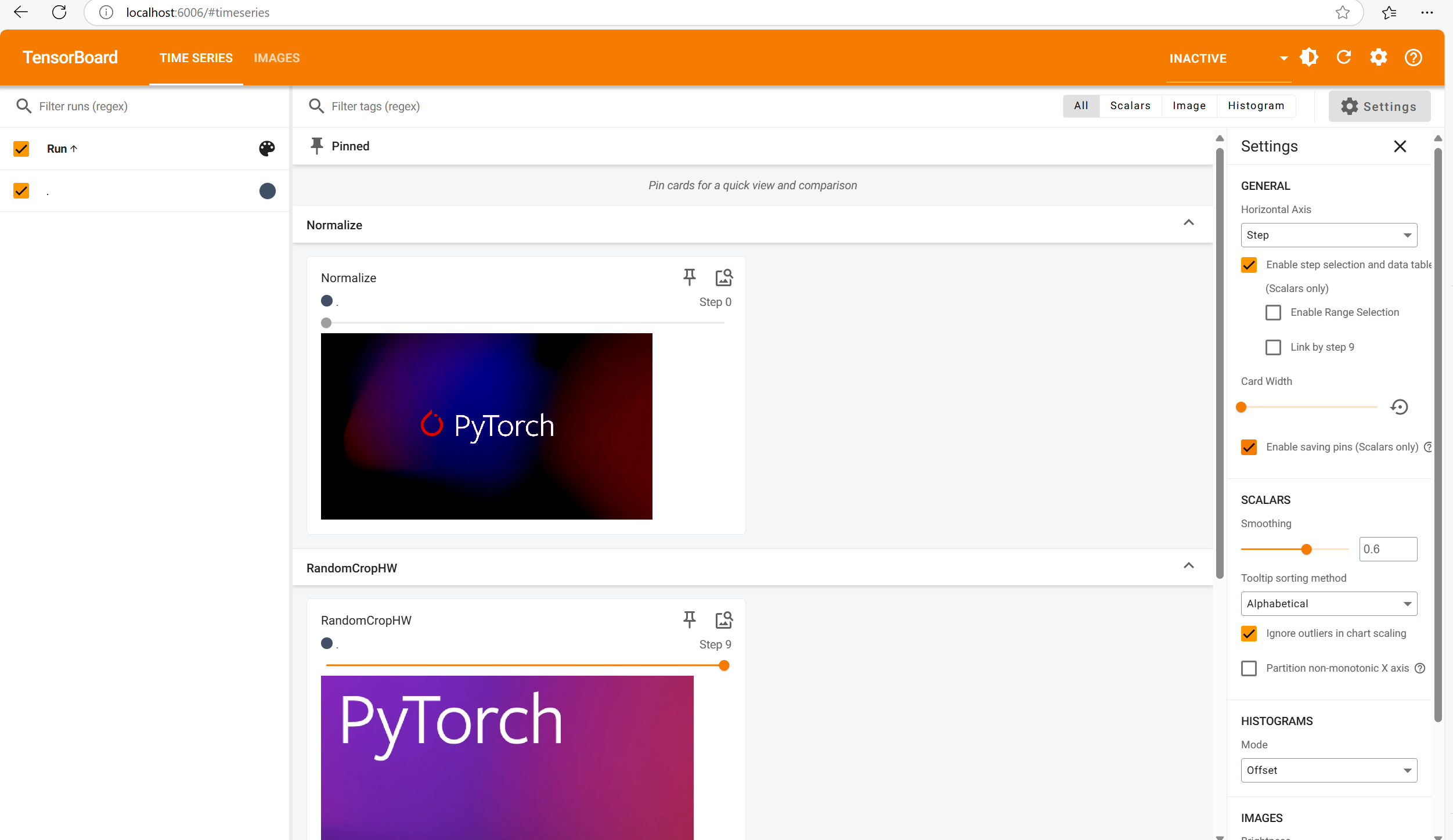
Task: Open the Horizontal Axis Step dropdown
Action: [x=1328, y=235]
